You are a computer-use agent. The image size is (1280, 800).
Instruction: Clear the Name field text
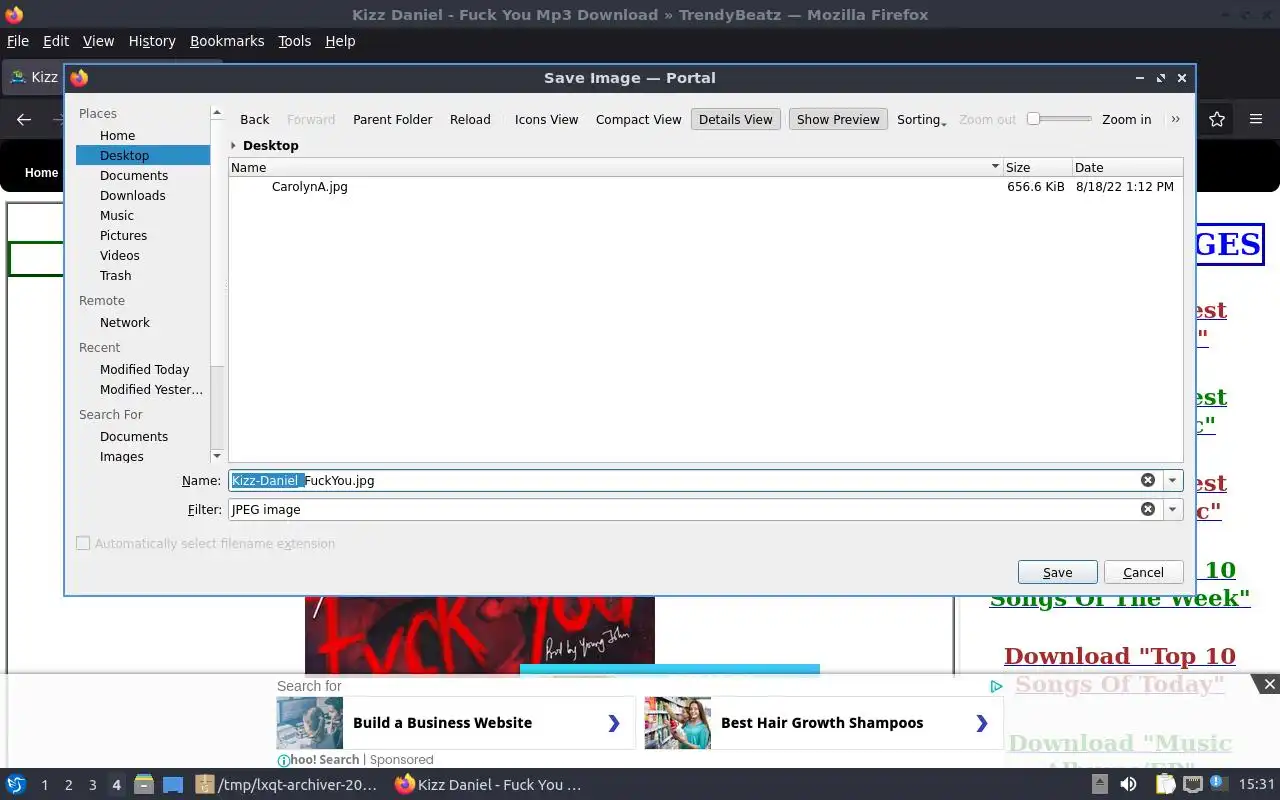(1148, 480)
